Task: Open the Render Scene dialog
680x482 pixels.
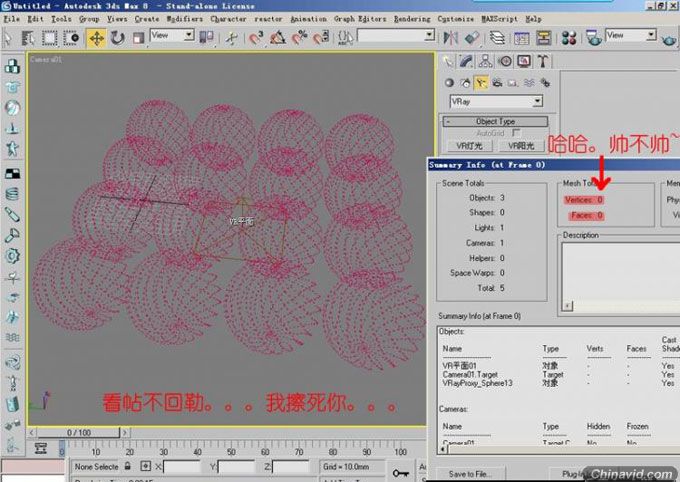Action: pos(594,38)
